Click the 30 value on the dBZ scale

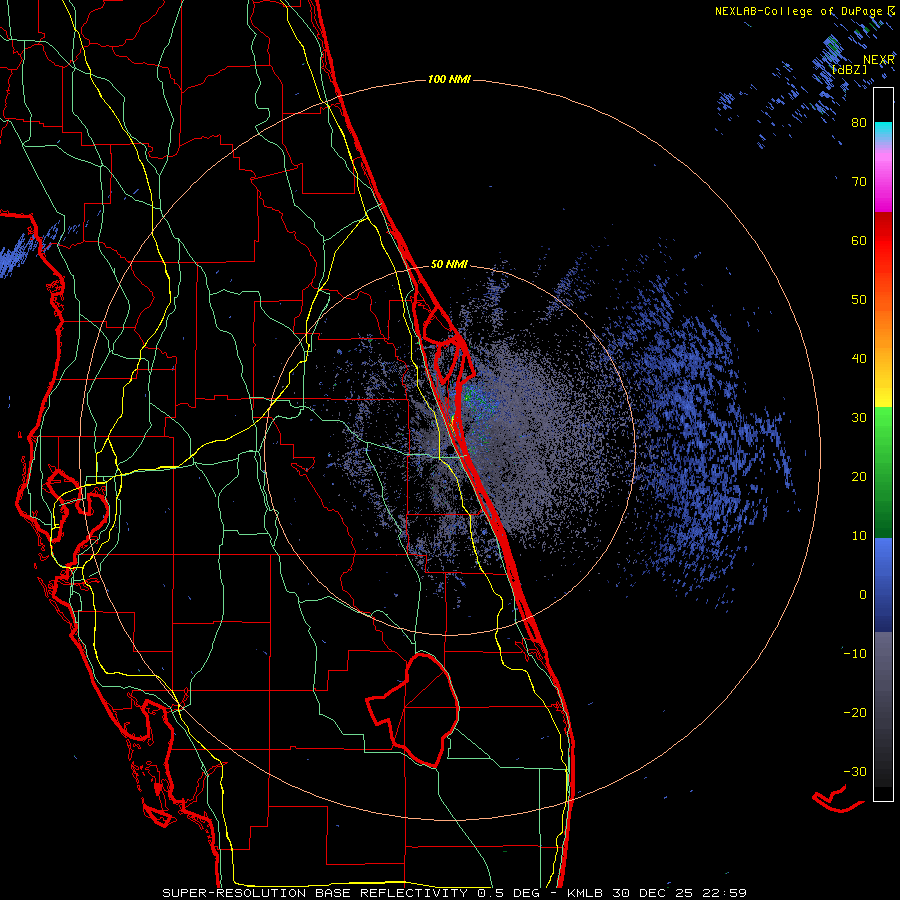(859, 418)
